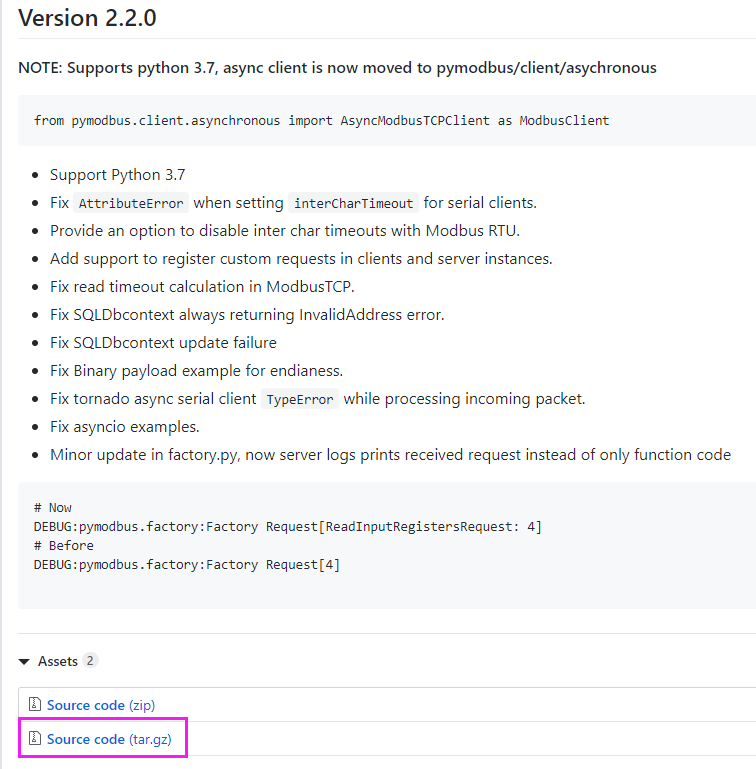Image resolution: width=756 pixels, height=769 pixels.
Task: Download Source code (zip) link
Action: (101, 705)
